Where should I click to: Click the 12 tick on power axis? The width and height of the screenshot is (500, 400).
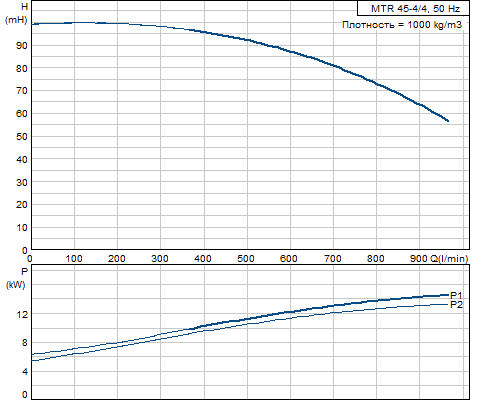pyautogui.click(x=22, y=314)
